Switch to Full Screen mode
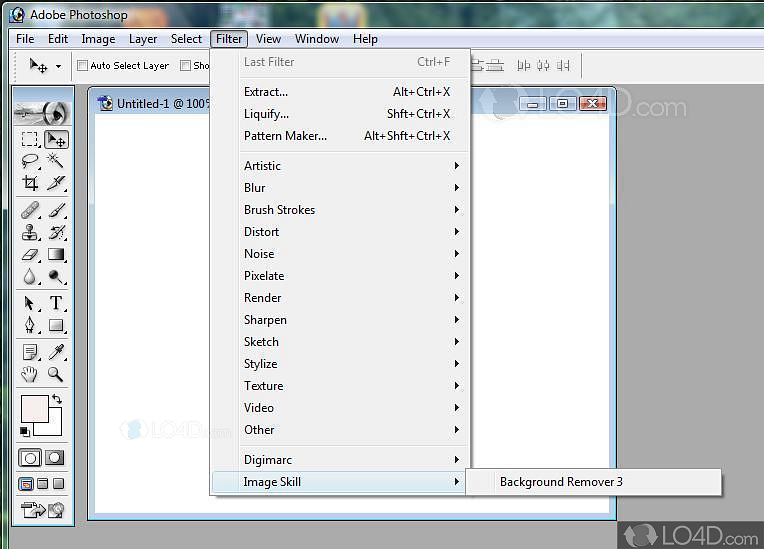The height and width of the screenshot is (549, 764). tap(58, 484)
